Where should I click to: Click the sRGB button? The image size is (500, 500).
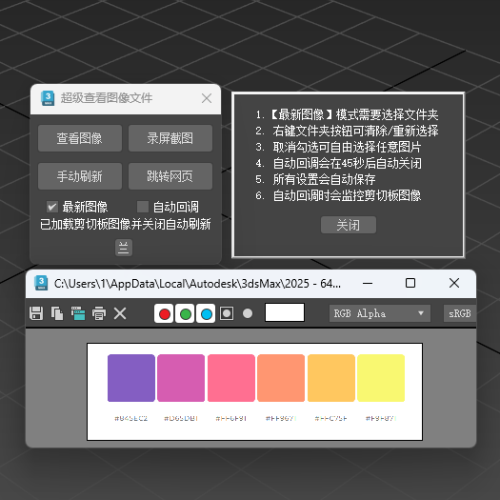point(460,313)
